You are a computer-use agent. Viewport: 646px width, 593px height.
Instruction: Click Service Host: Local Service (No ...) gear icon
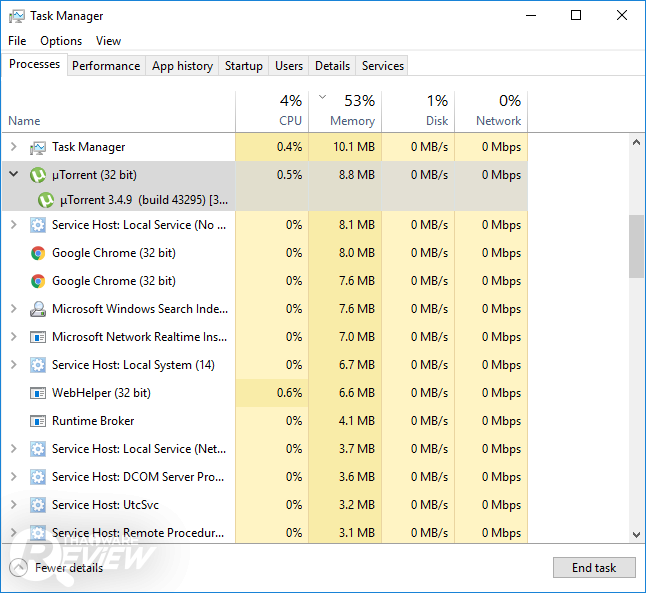[x=38, y=225]
